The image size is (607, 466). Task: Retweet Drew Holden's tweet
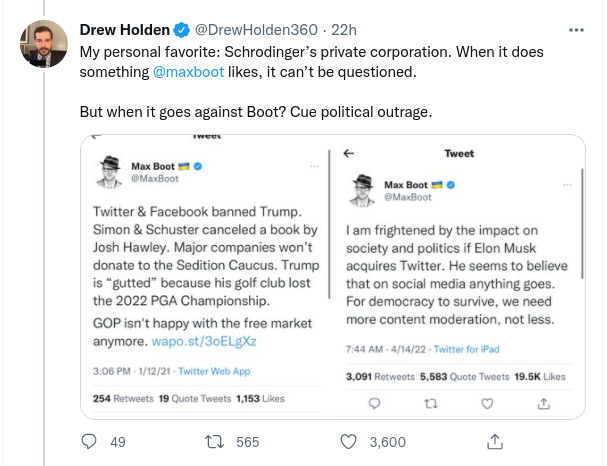click(215, 441)
